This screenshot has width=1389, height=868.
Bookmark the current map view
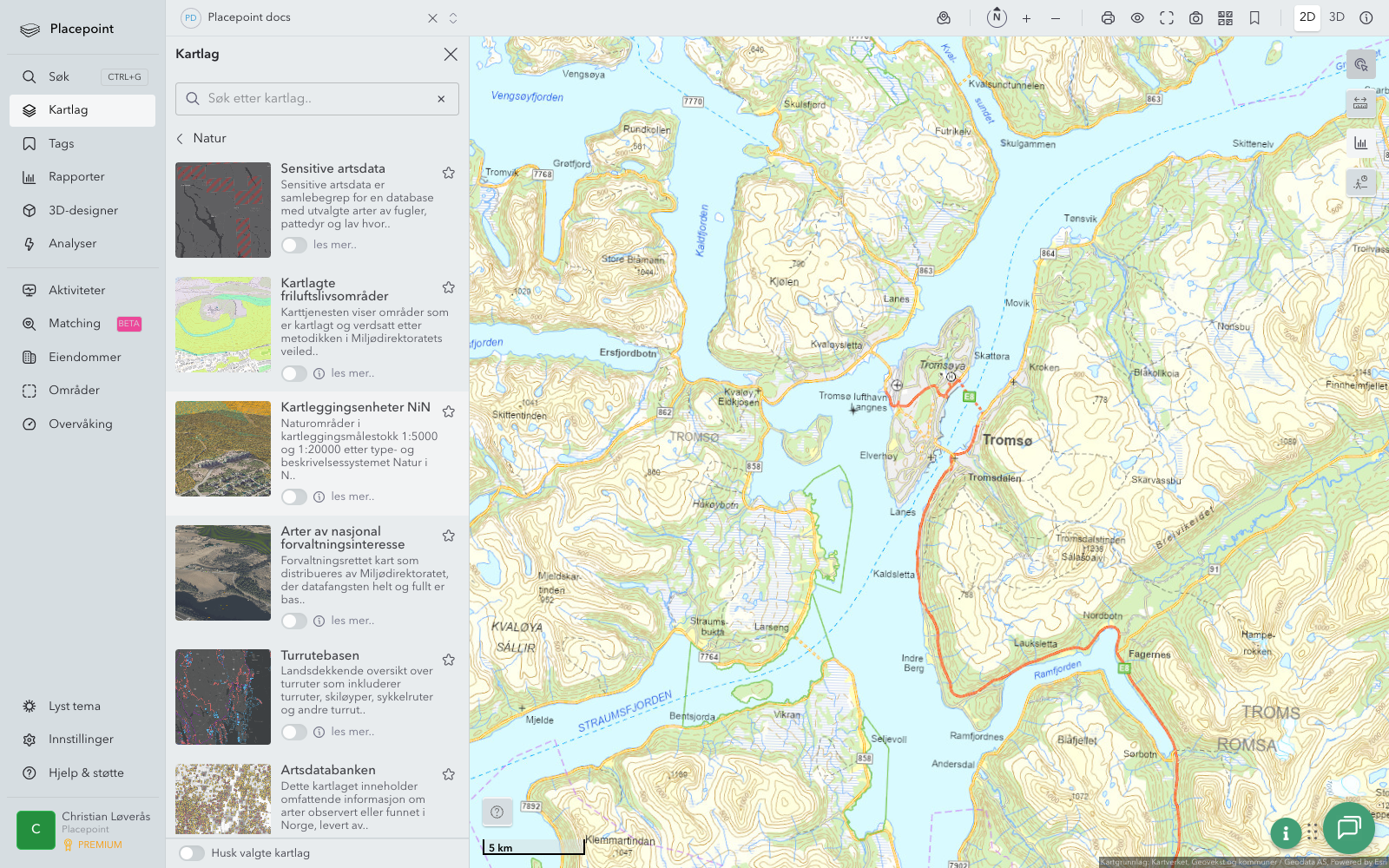pyautogui.click(x=1254, y=18)
